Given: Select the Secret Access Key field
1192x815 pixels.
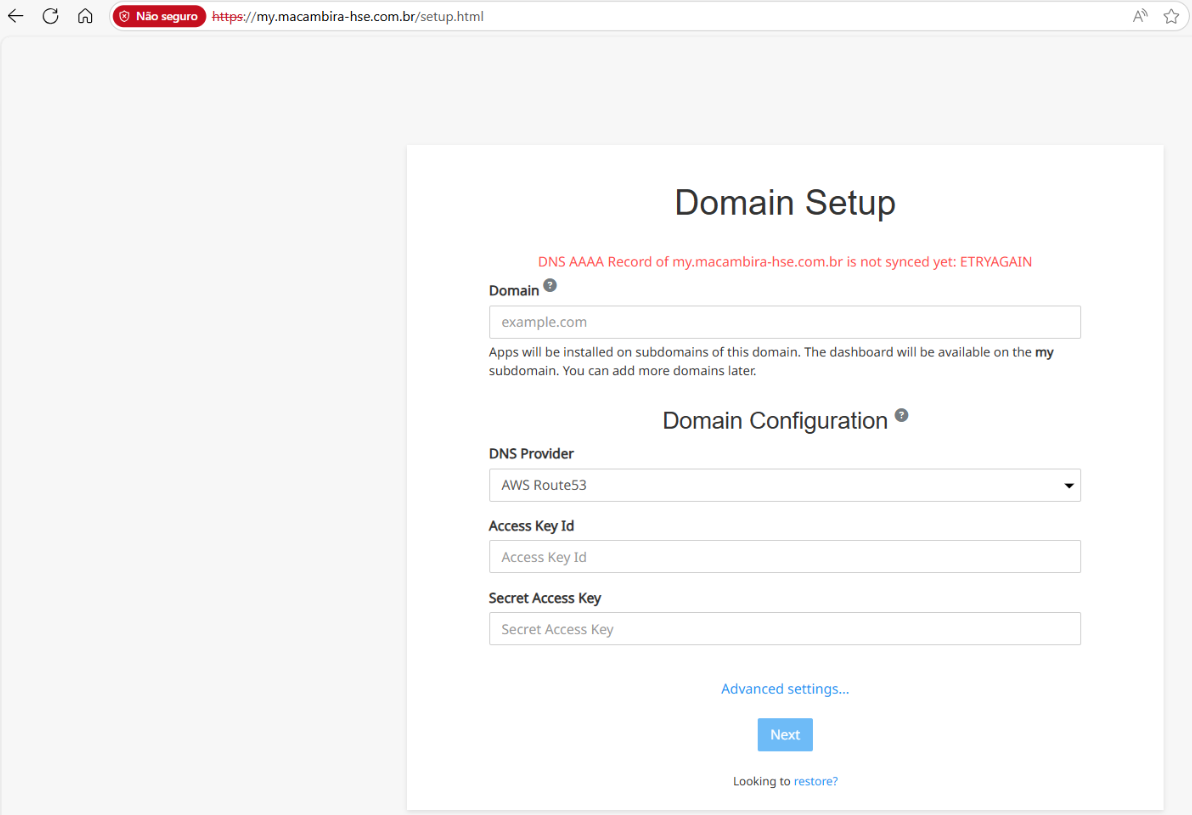Looking at the screenshot, I should pyautogui.click(x=785, y=629).
